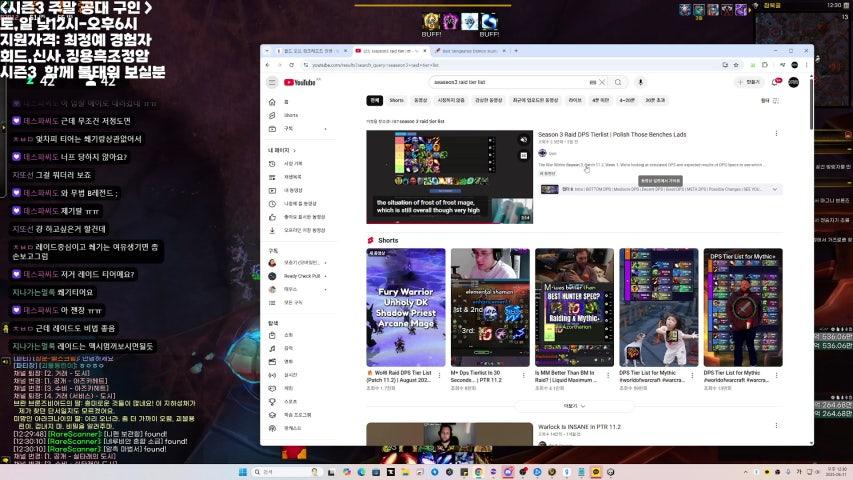Open YouTube notifications bell
The width and height of the screenshot is (853, 480).
tap(775, 82)
